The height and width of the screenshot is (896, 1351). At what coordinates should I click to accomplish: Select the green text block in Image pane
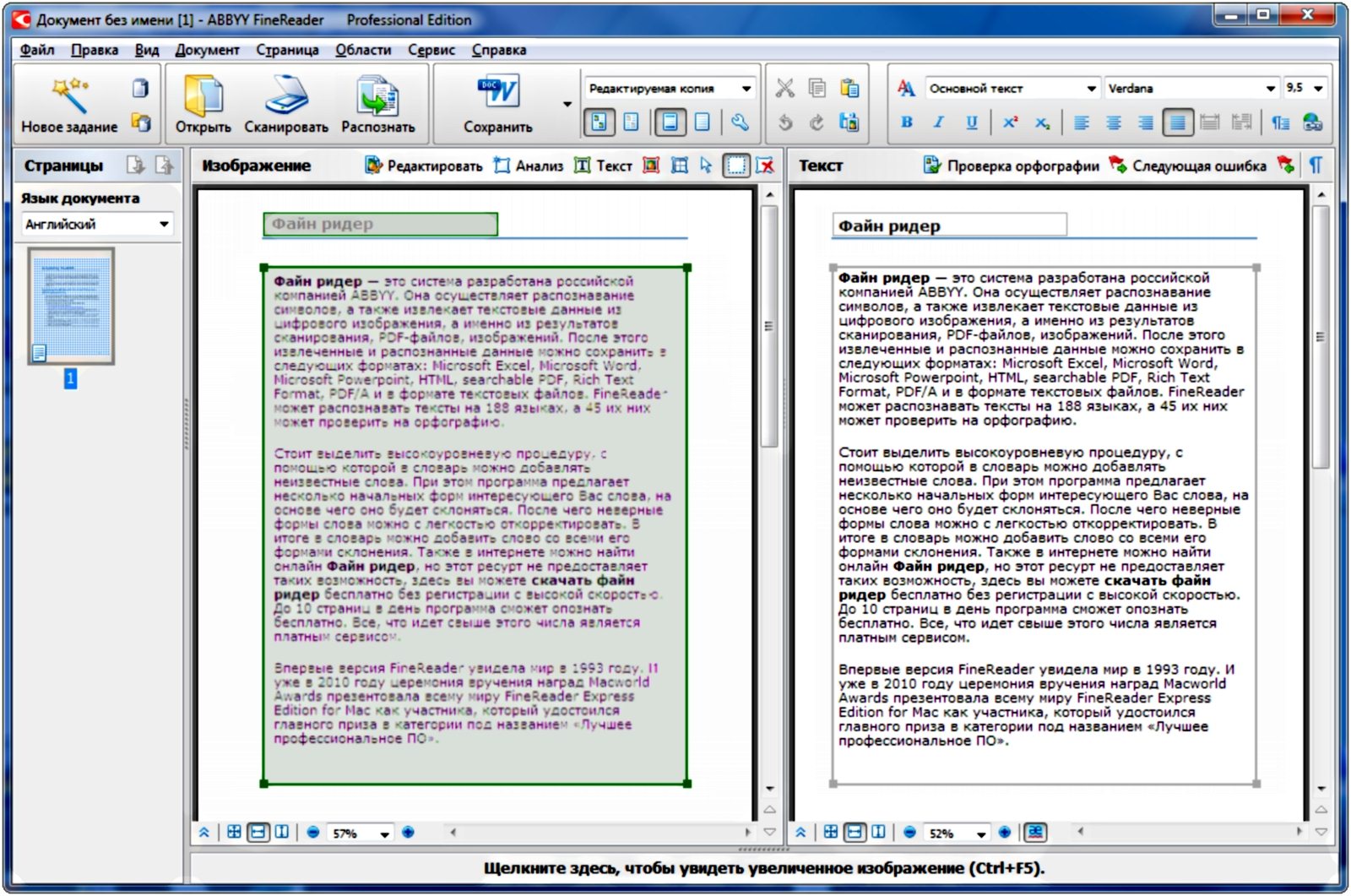475,525
